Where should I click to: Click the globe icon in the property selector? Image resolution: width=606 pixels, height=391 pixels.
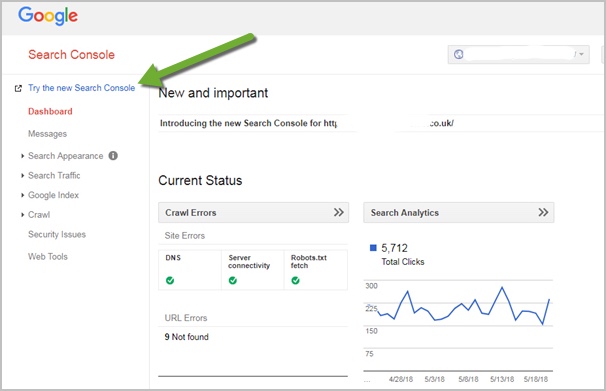458,54
